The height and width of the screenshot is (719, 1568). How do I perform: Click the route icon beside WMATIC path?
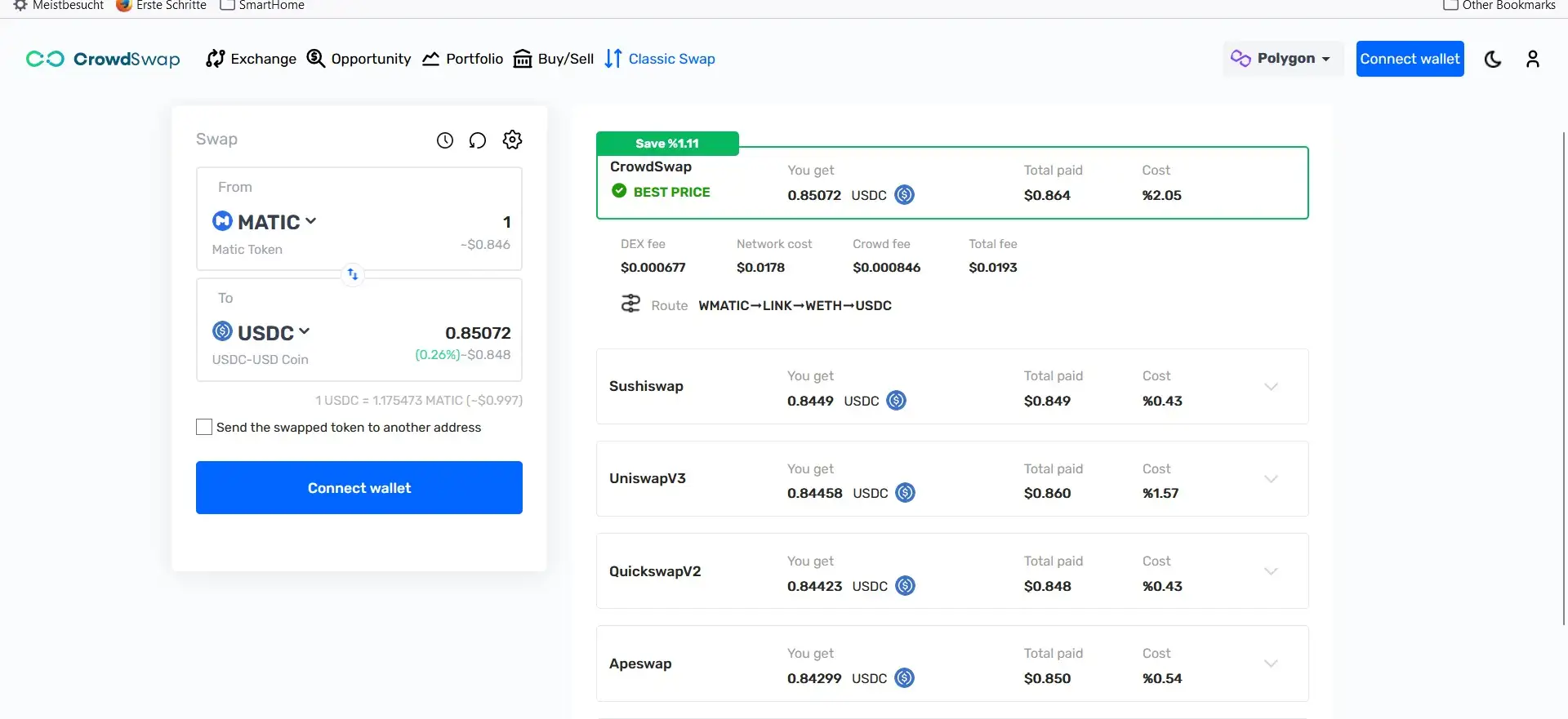[630, 304]
